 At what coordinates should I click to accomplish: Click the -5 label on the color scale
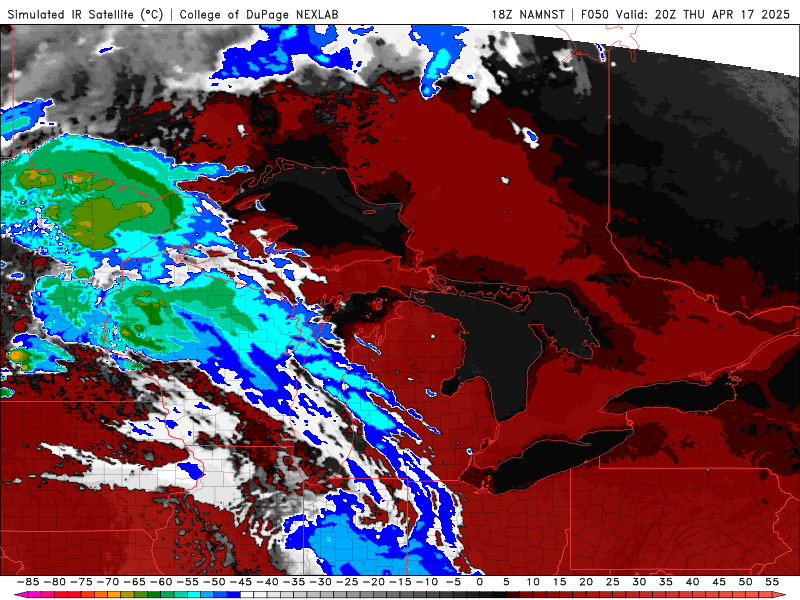454,582
